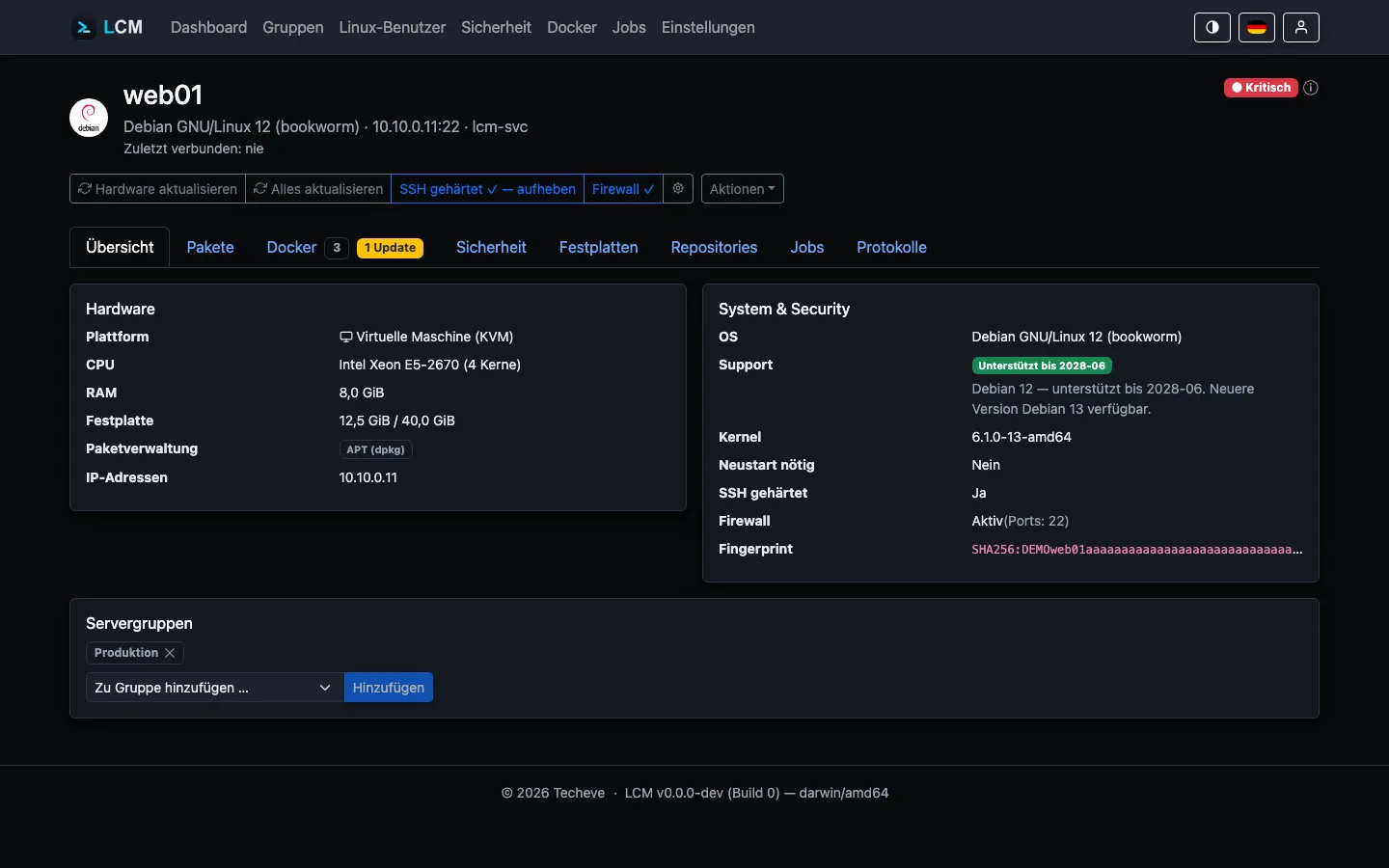
Task: Switch to the Sicherheit tab
Action: [491, 247]
